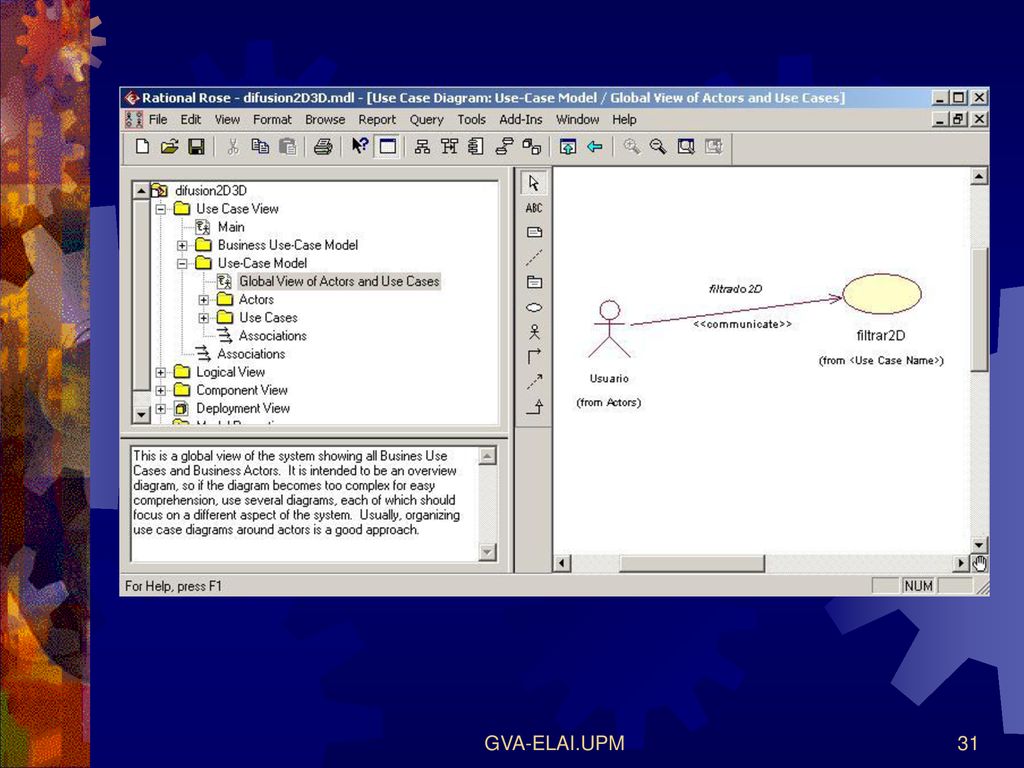Image resolution: width=1024 pixels, height=768 pixels.
Task: Expand the Deployment View node
Action: [161, 409]
